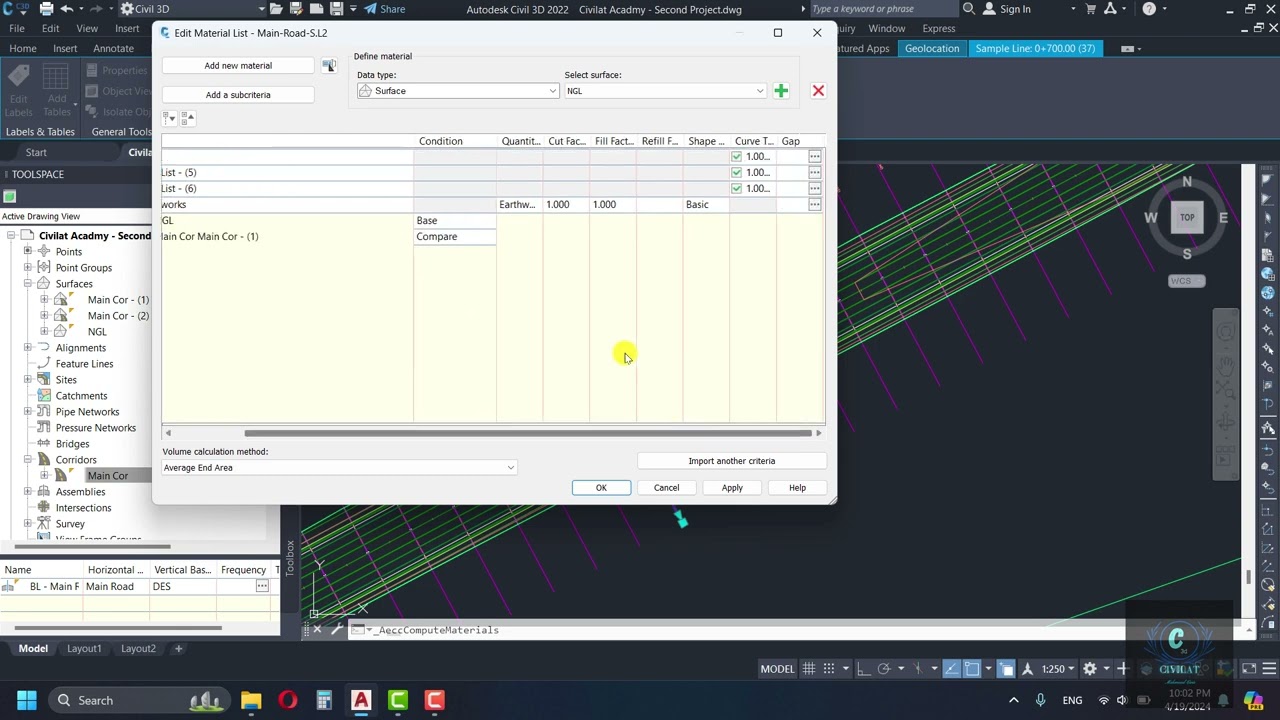Switch to the Start drawing tab
The image size is (1280, 720).
coord(36,152)
